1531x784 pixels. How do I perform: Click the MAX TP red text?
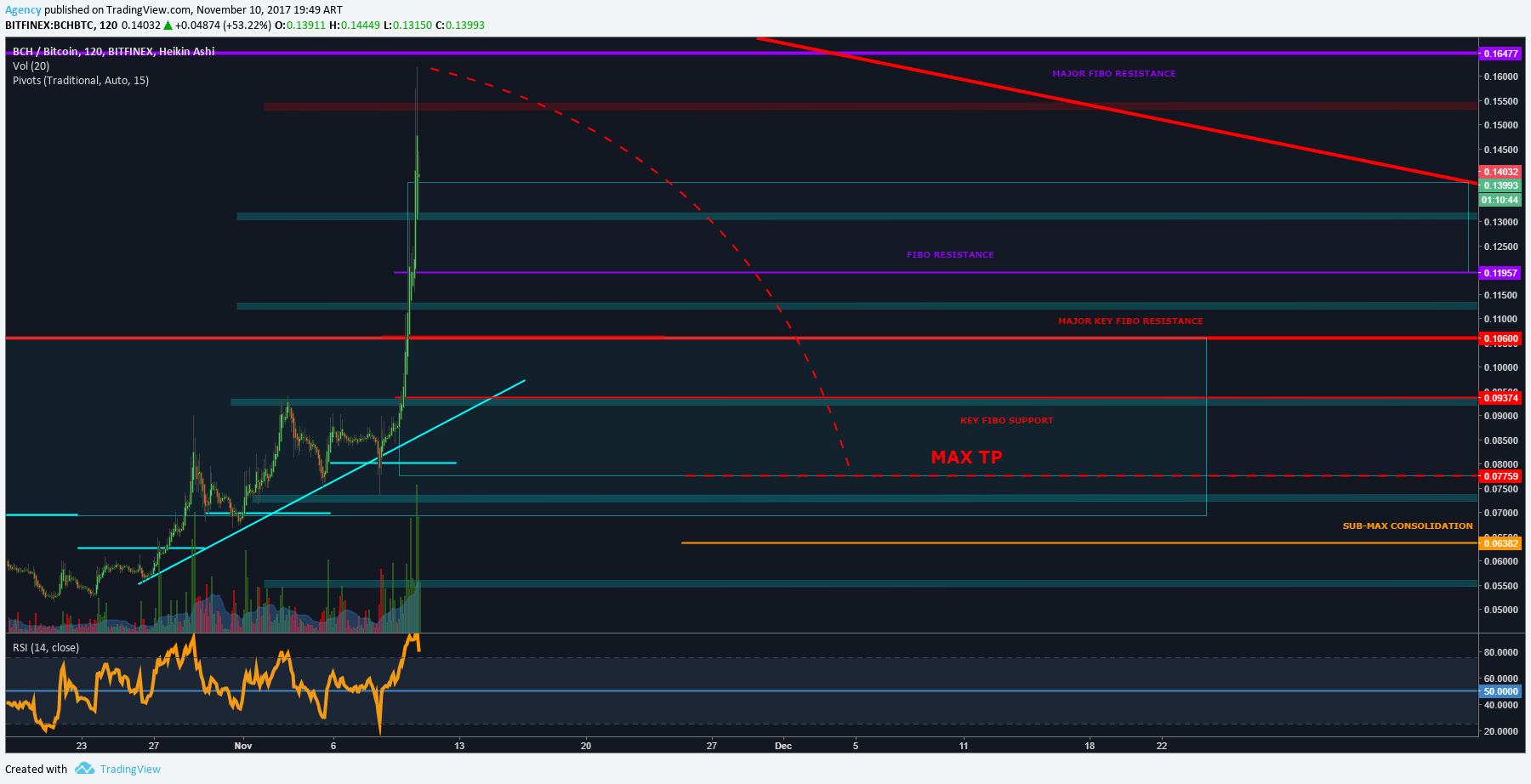click(x=966, y=457)
